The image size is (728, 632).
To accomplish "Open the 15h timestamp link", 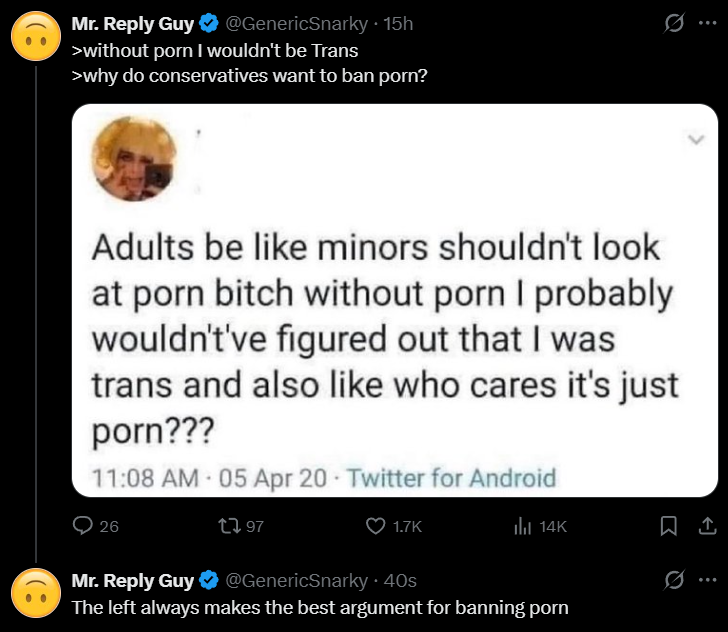I will pos(400,24).
